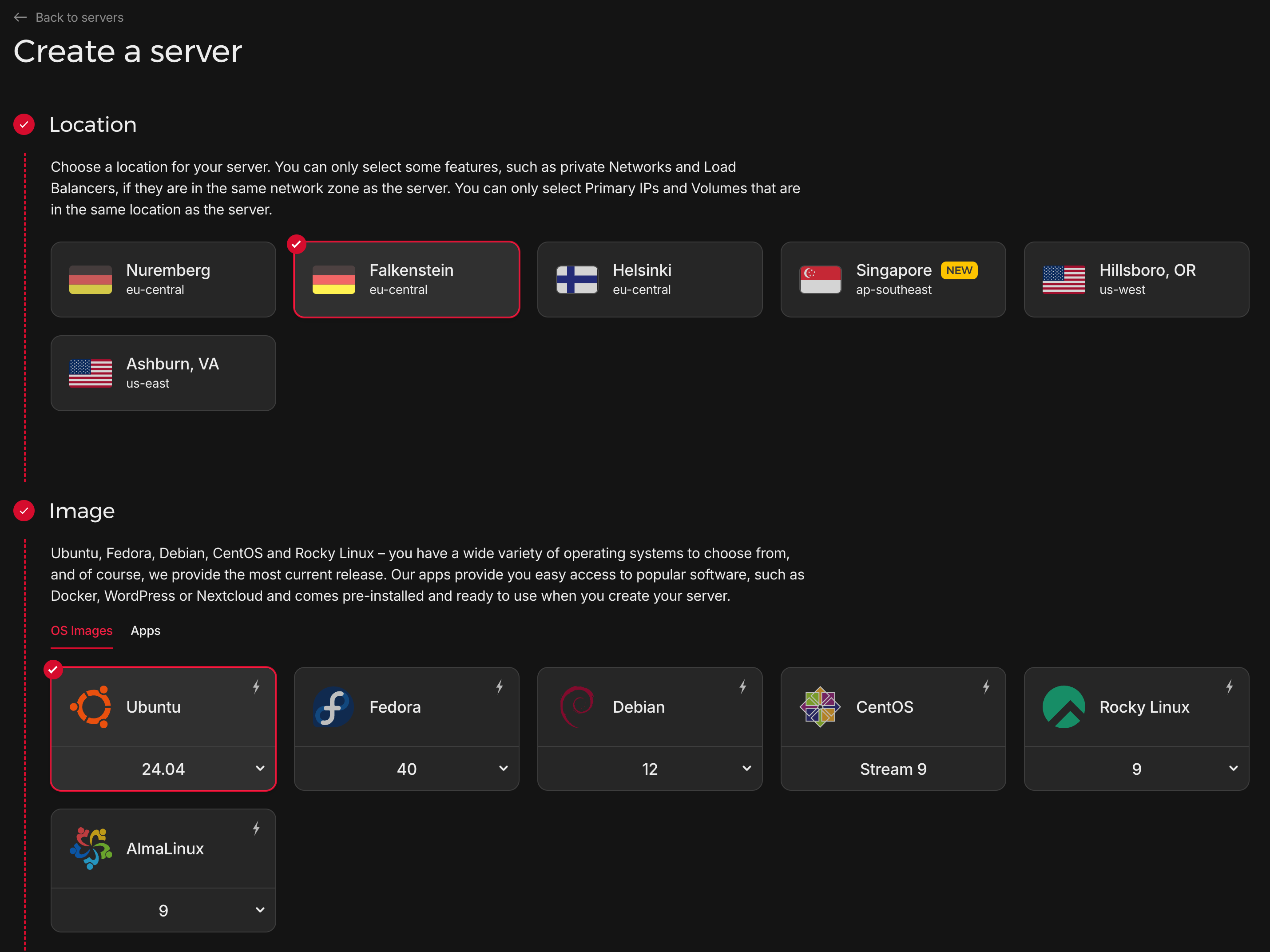Choose the Singapore location
The image size is (1270, 952).
pos(893,280)
